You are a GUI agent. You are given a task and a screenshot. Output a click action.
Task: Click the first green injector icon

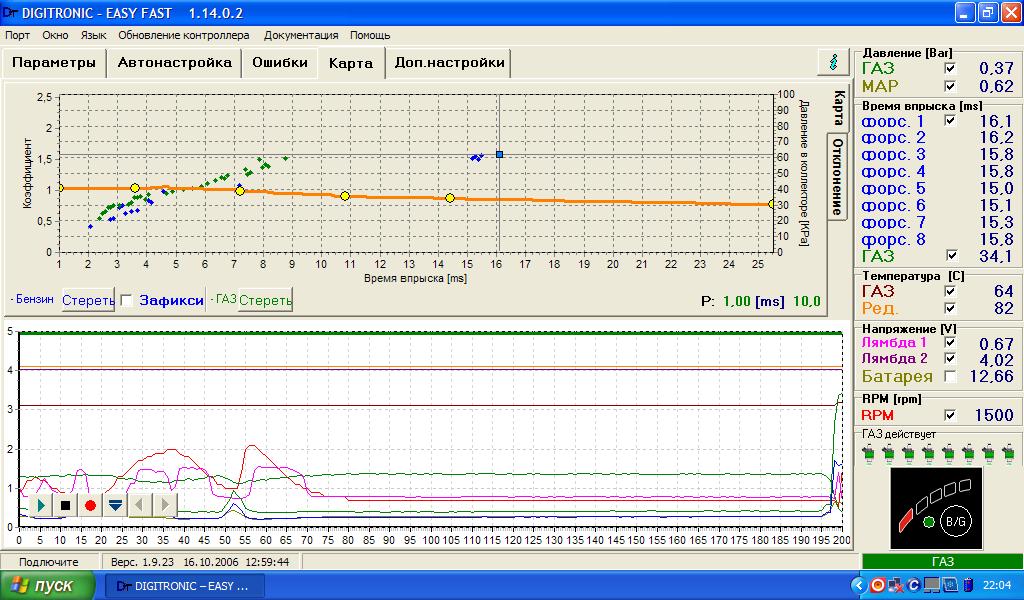coord(868,454)
